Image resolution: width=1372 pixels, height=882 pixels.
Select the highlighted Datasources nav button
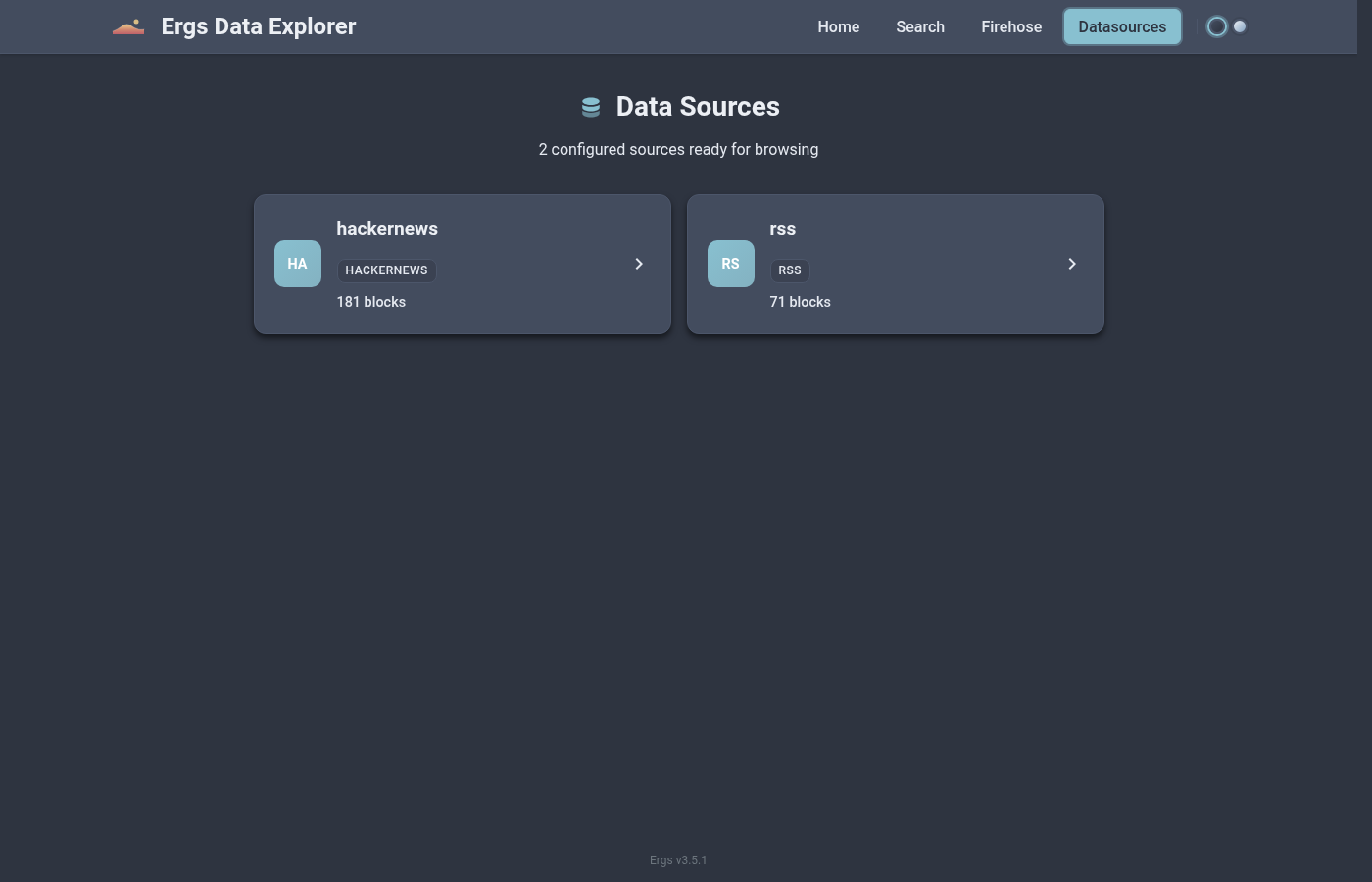1122,27
